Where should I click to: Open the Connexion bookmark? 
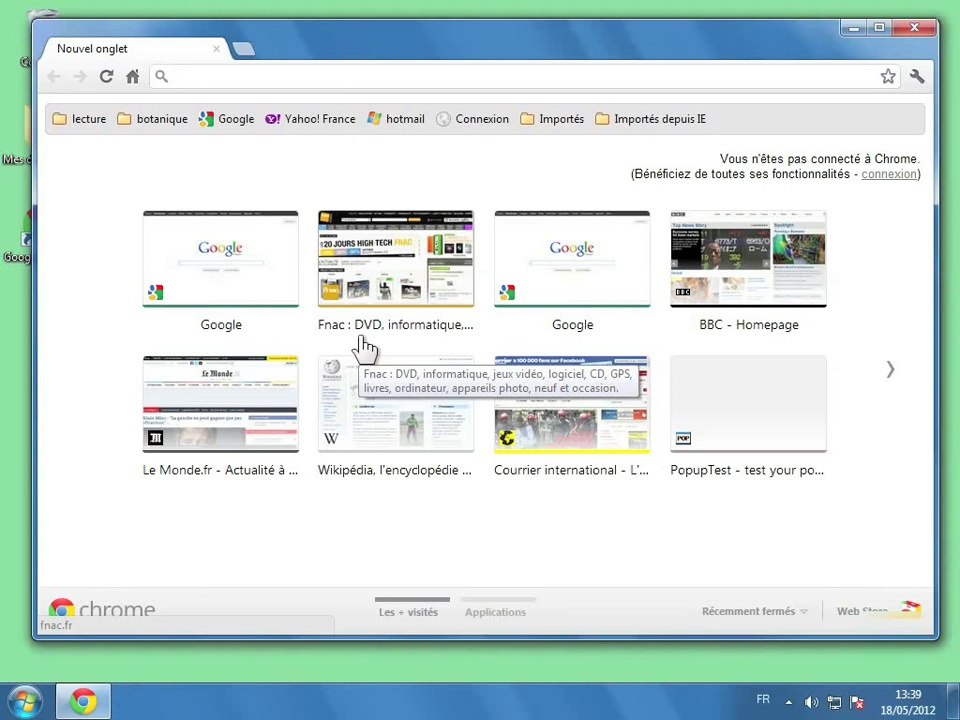click(473, 119)
